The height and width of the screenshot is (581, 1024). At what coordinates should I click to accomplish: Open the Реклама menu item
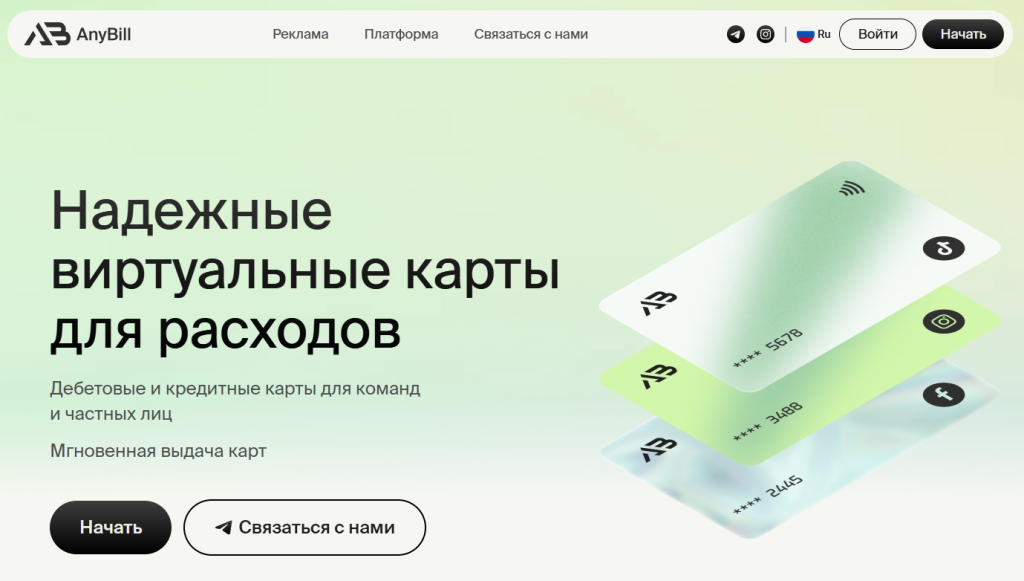[300, 34]
